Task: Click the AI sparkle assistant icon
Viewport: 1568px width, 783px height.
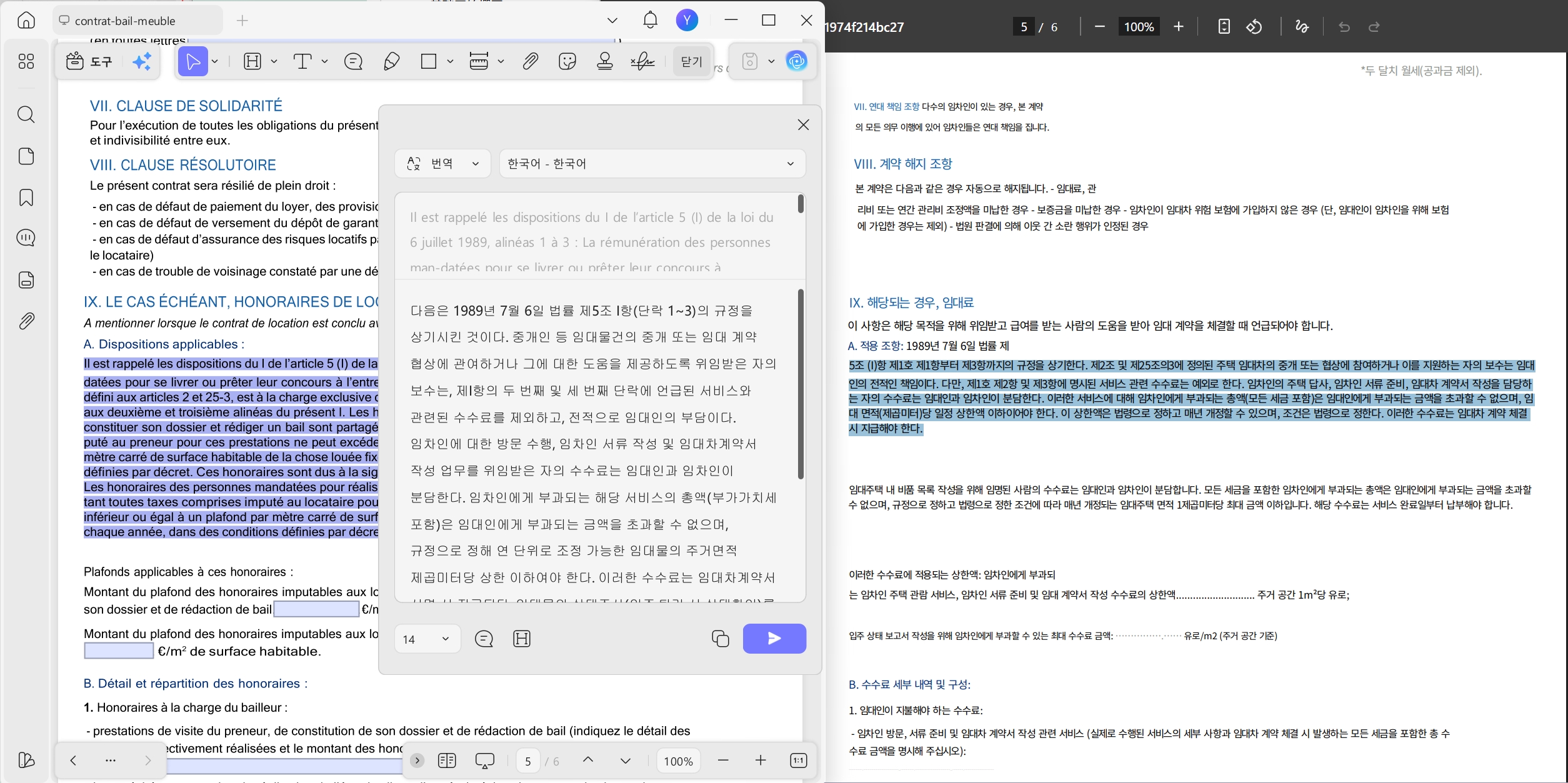Action: tap(142, 61)
